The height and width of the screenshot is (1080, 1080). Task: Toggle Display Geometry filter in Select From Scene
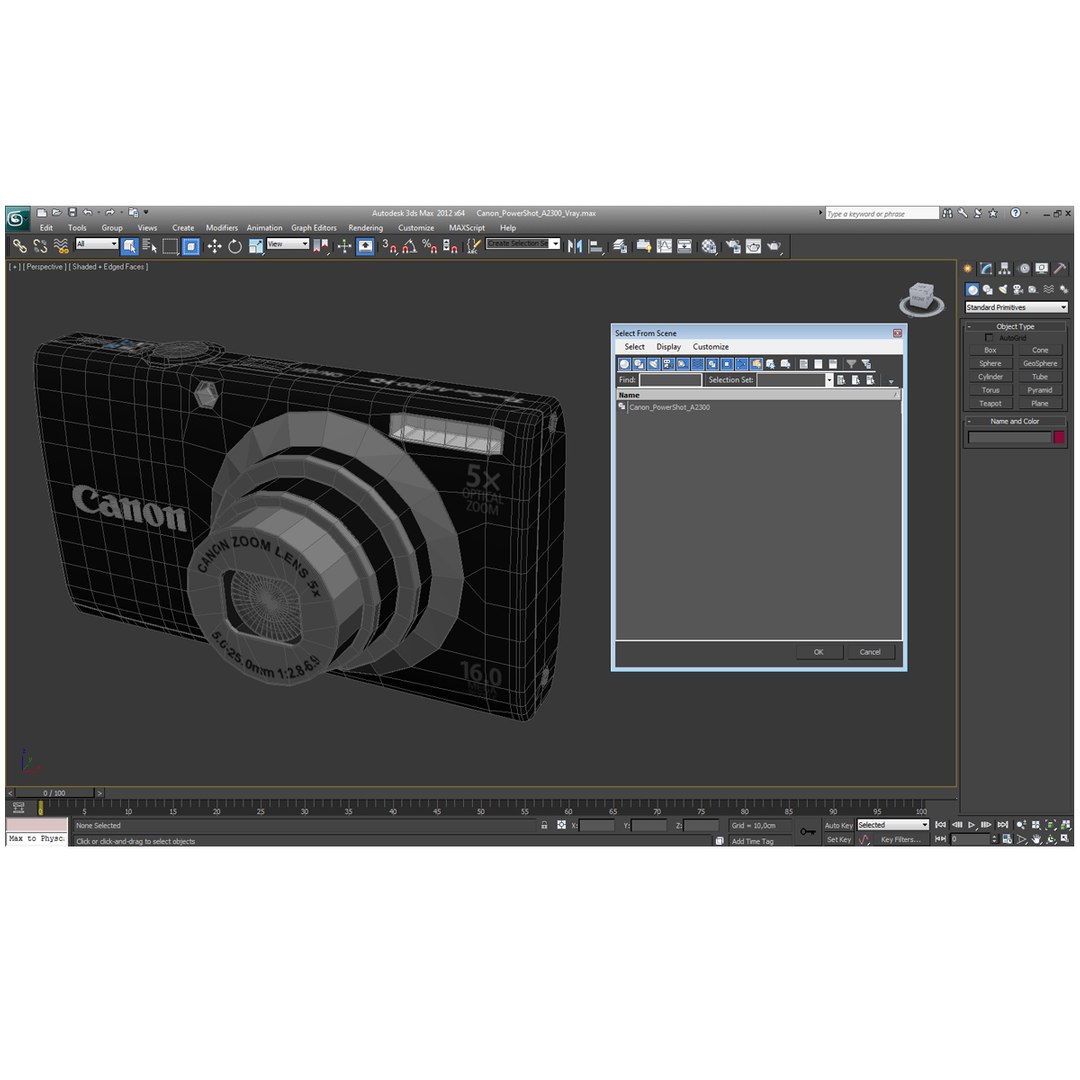tap(625, 364)
